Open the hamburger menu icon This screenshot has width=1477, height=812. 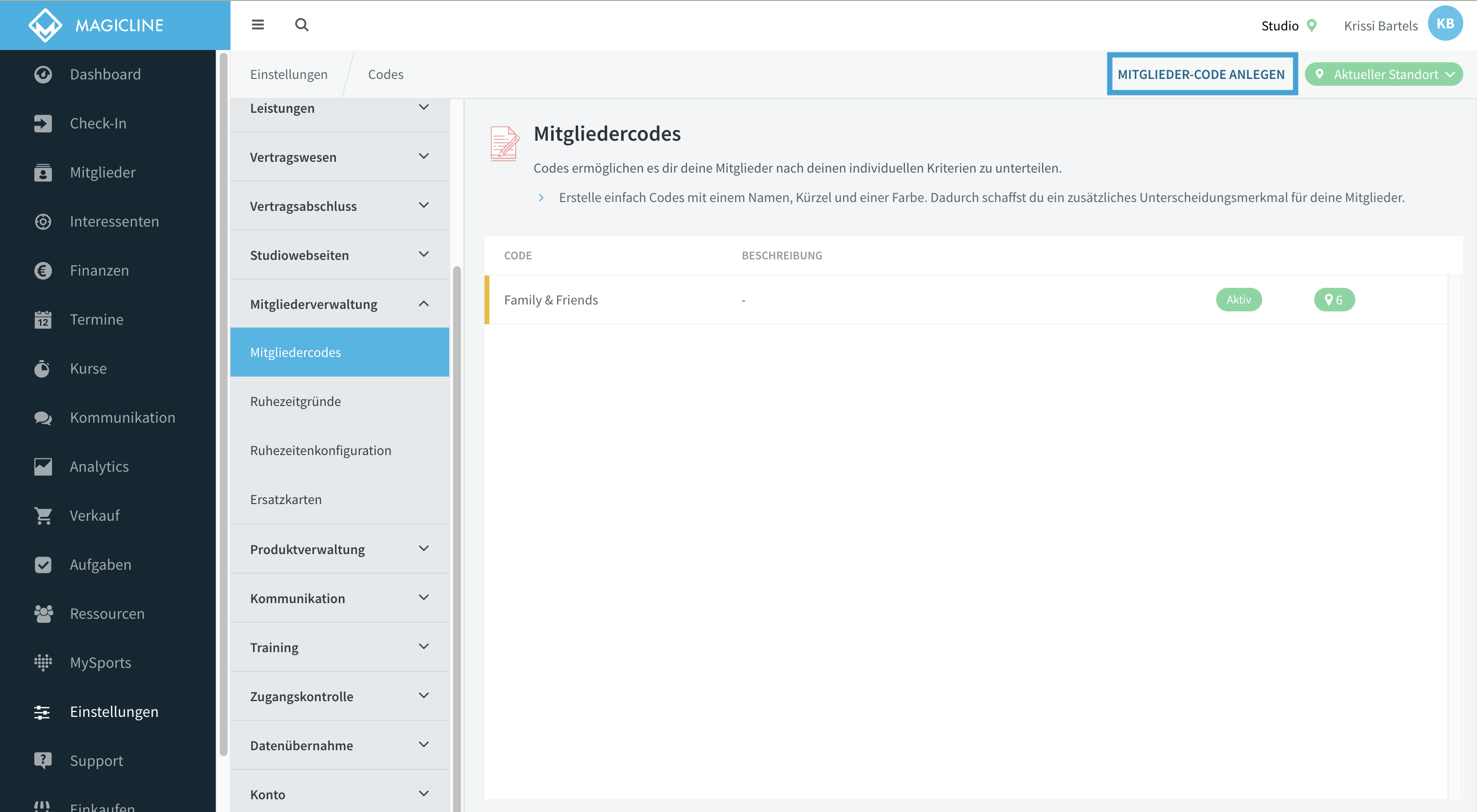(x=257, y=25)
